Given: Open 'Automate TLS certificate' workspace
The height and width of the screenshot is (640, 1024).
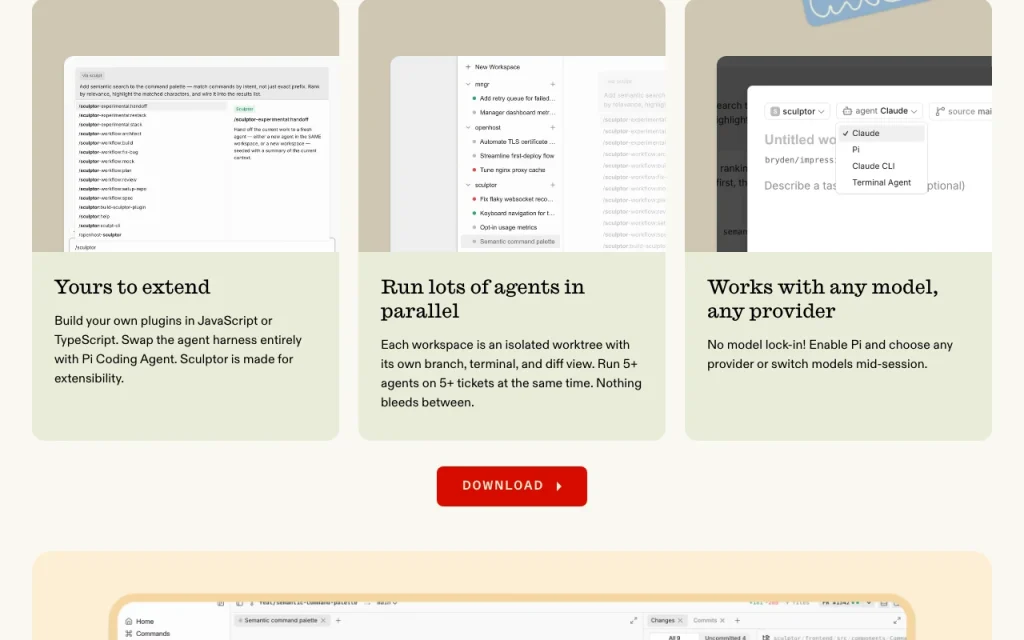Looking at the screenshot, I should coord(513,142).
